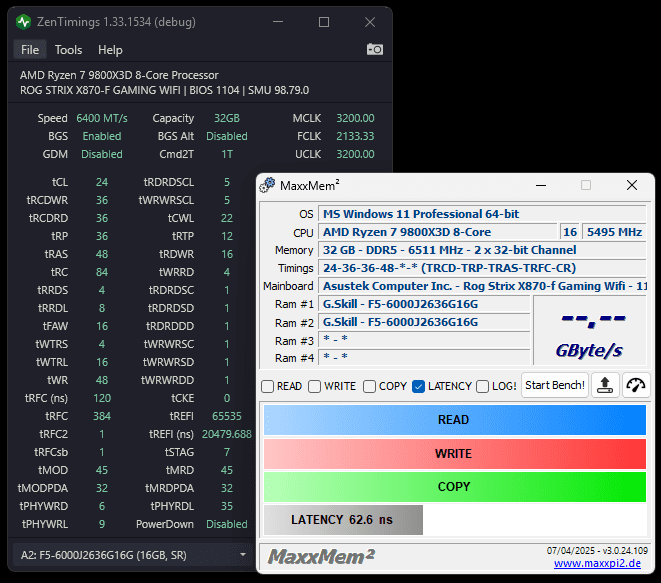Click the tCWL value 22

pos(227,218)
